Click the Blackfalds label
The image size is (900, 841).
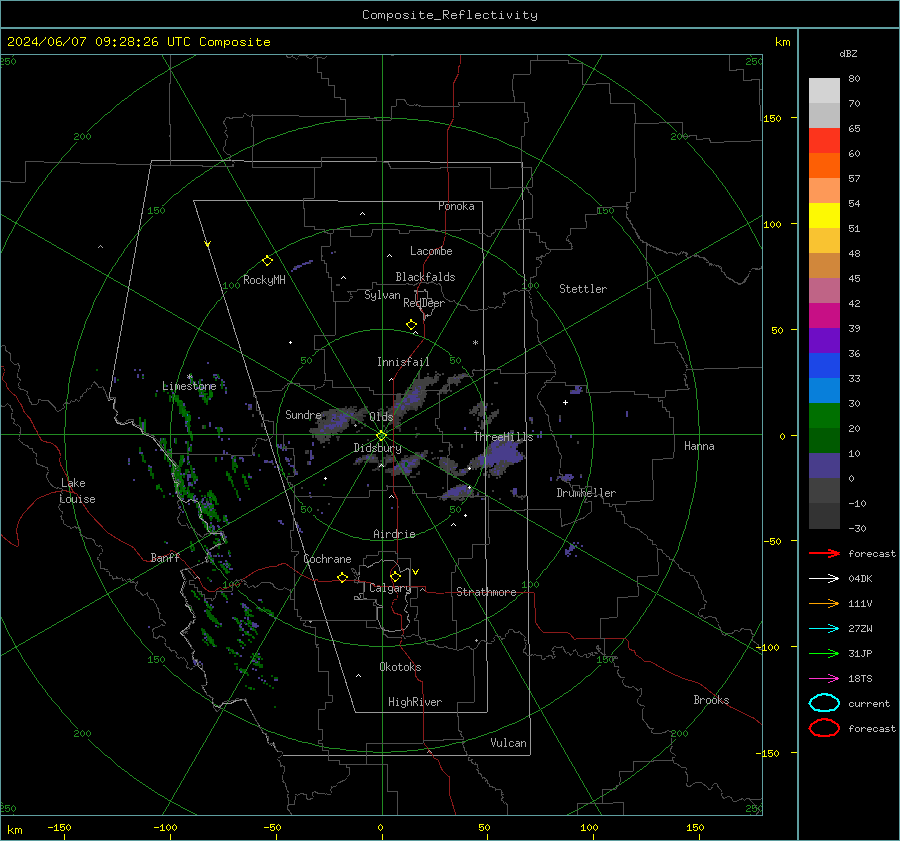pyautogui.click(x=425, y=277)
